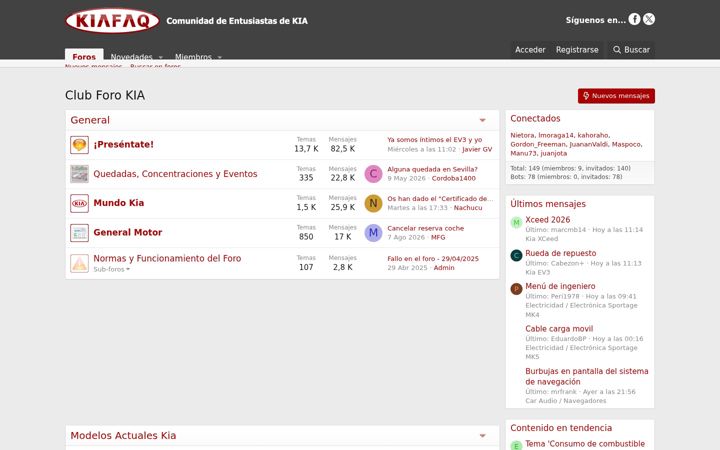Open green E avatar under Contenido en tendencia
The image size is (720, 450).
point(516,446)
